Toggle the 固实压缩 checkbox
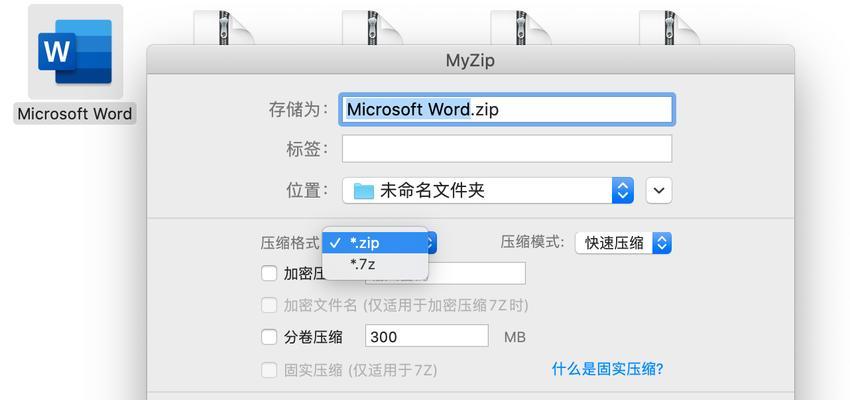The image size is (850, 400). 269,370
